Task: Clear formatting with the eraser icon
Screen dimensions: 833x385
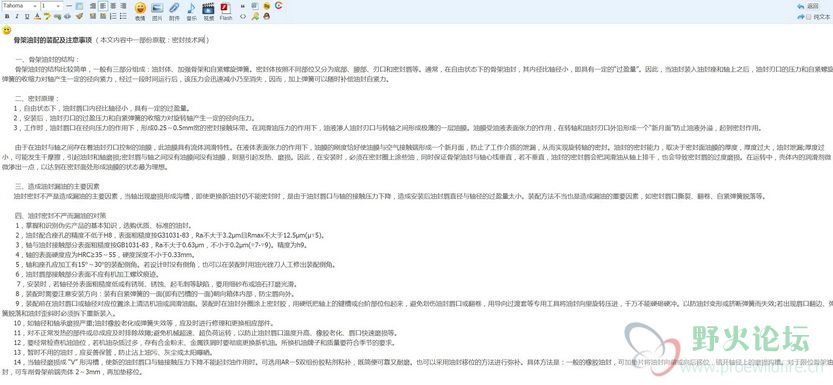Action: 79,16
